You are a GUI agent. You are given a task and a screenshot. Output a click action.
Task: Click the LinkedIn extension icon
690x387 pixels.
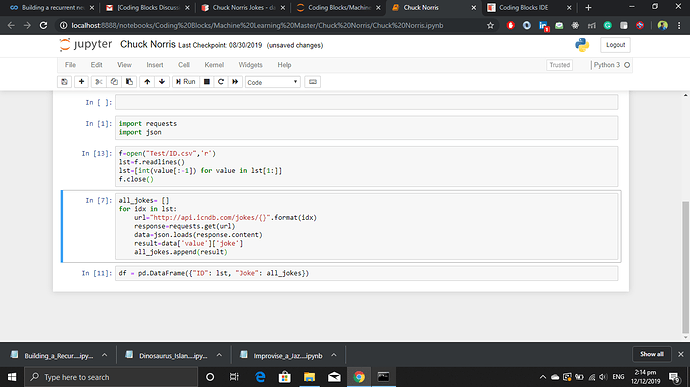point(543,26)
